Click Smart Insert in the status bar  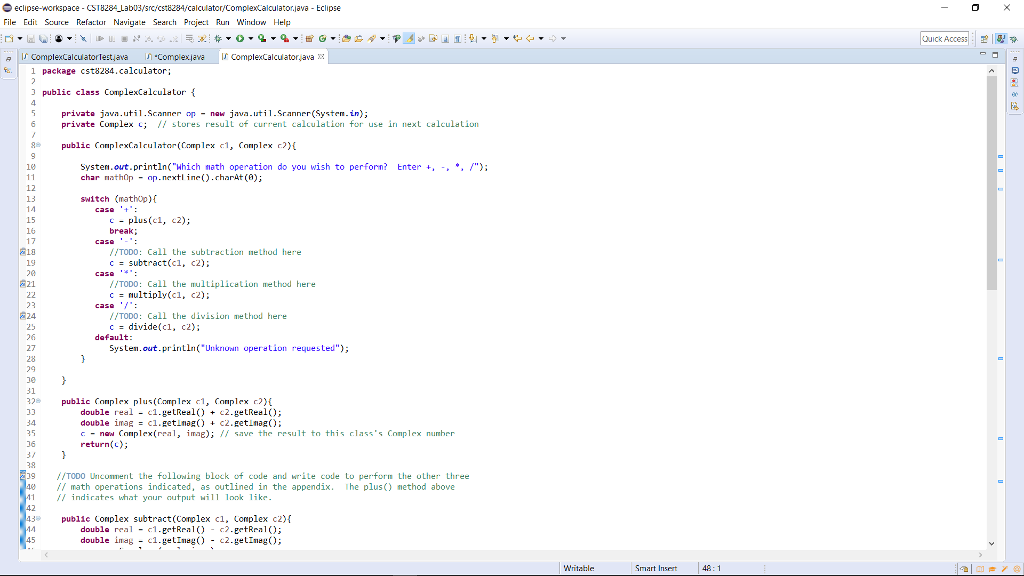(x=655, y=567)
